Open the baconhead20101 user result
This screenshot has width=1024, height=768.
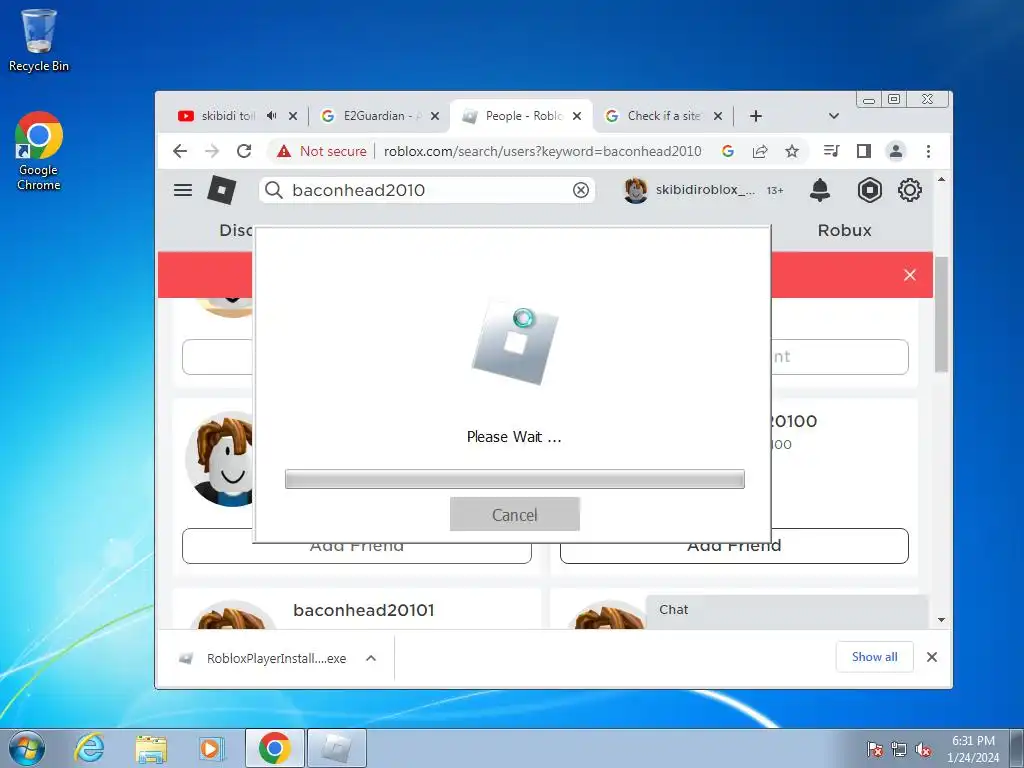[x=364, y=610]
